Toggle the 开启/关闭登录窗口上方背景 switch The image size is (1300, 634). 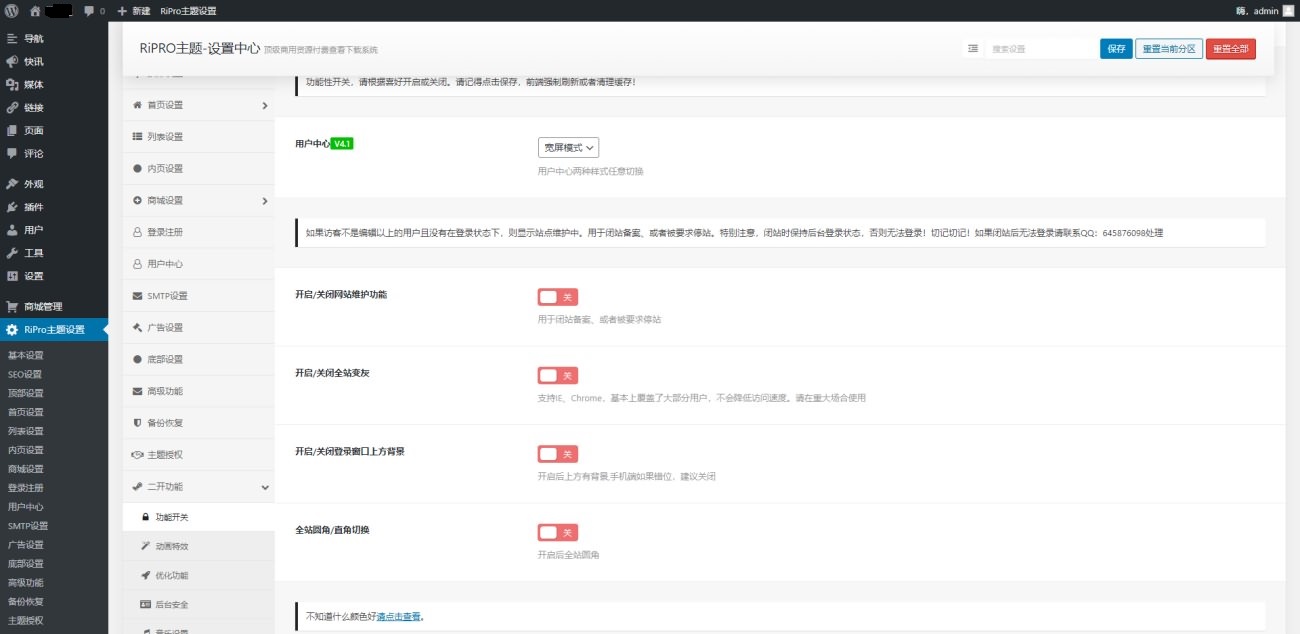(x=558, y=454)
